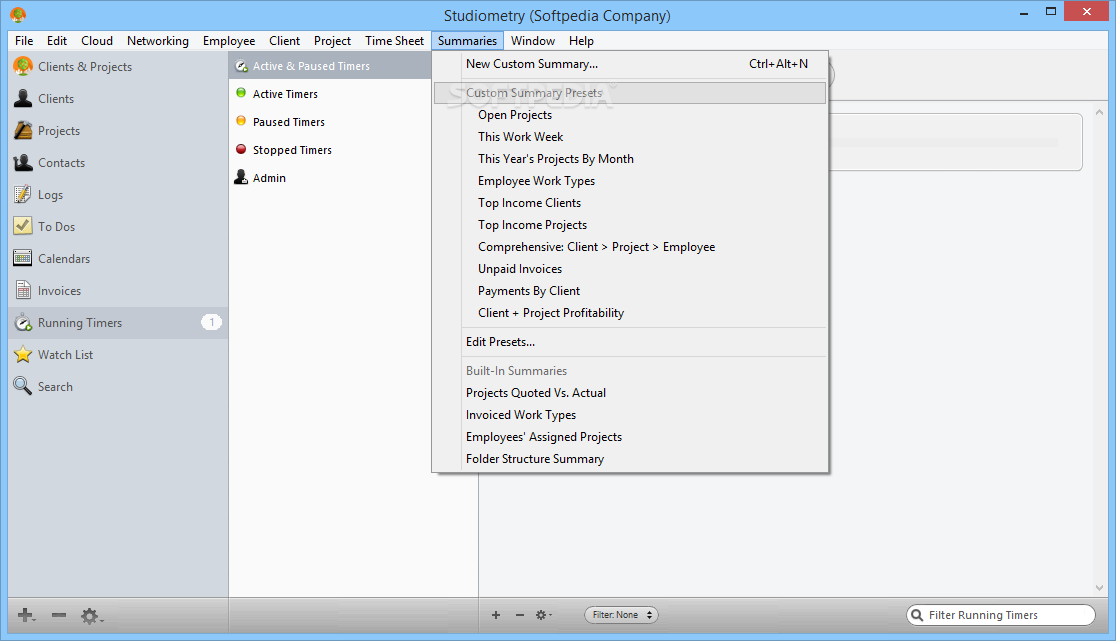Select the Calendars label in sidebar
This screenshot has height=641, width=1116.
tap(64, 259)
